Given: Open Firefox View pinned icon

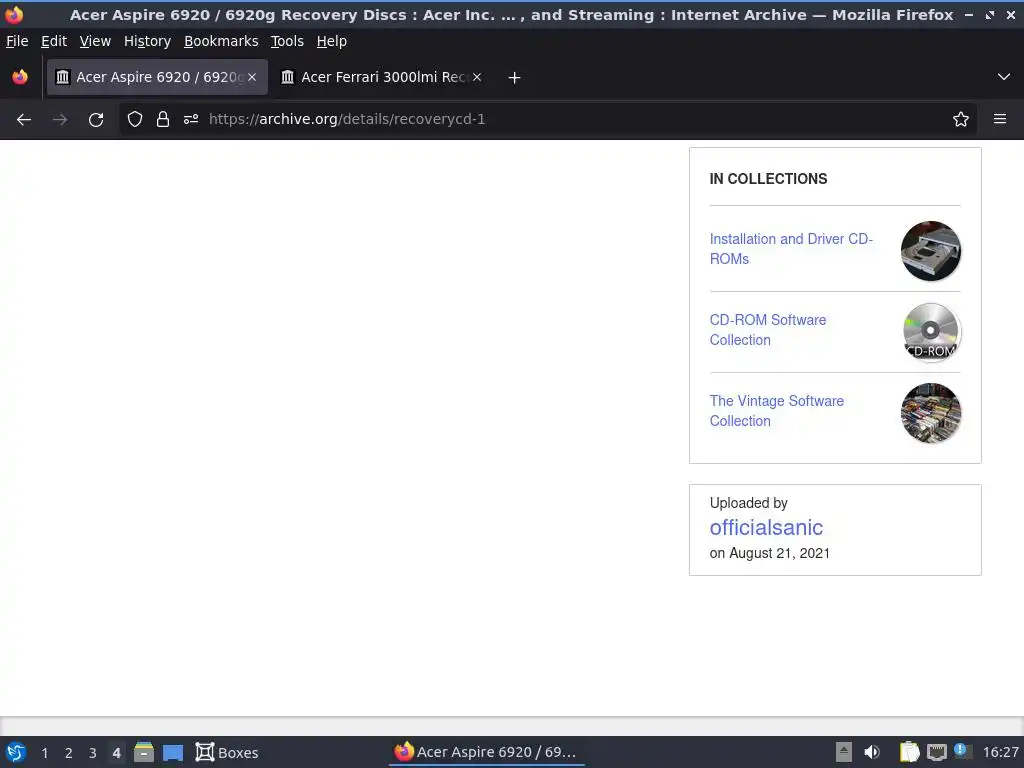Looking at the screenshot, I should (20, 77).
